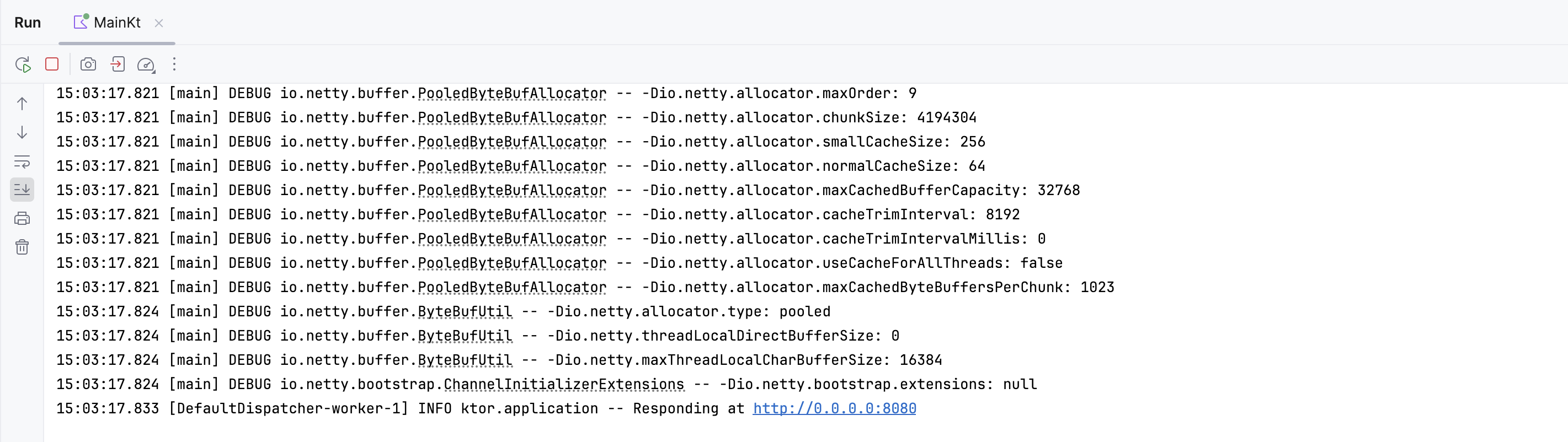Jump to the next console message

22,132
